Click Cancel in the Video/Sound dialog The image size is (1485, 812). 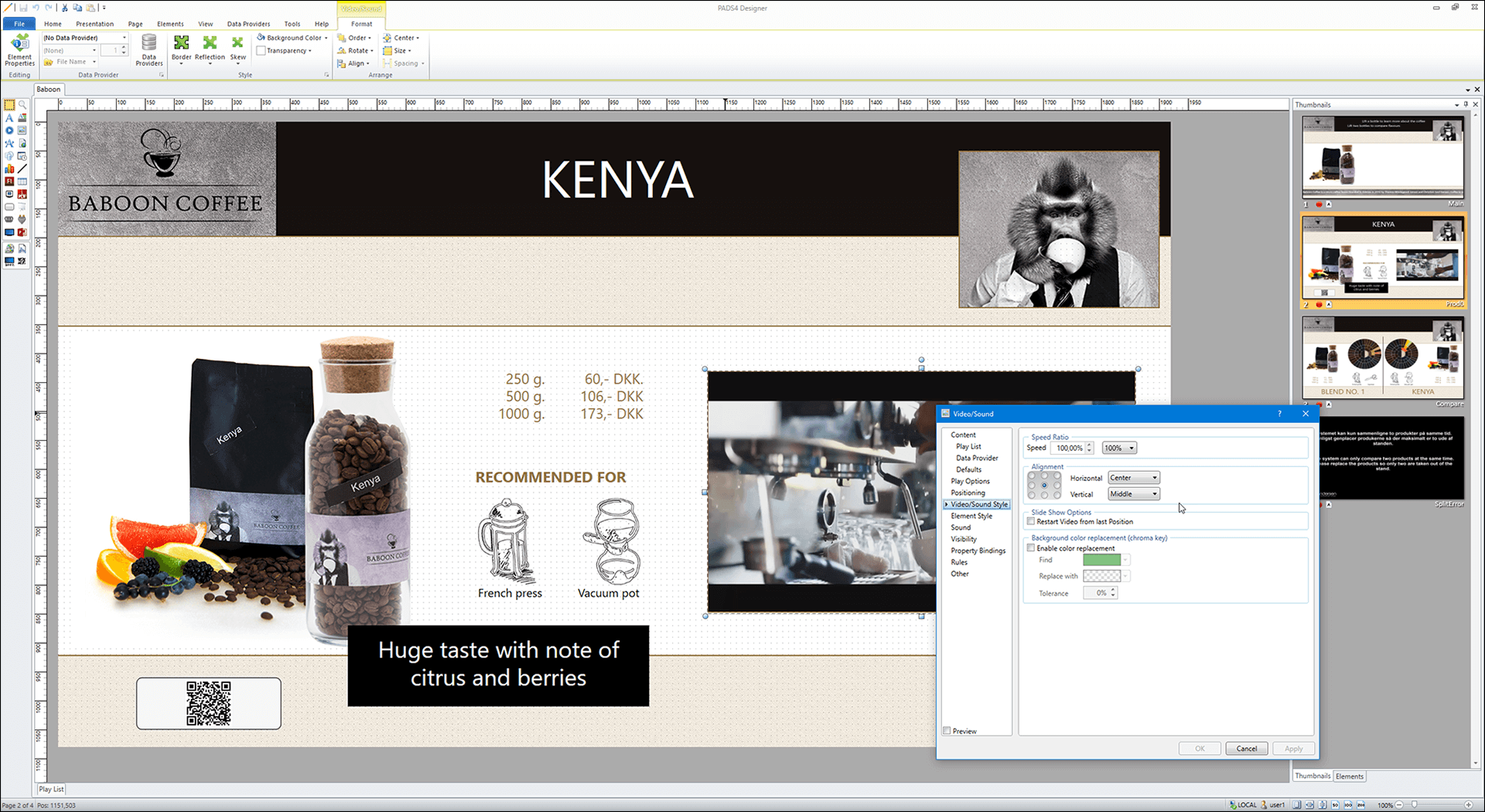(1246, 749)
